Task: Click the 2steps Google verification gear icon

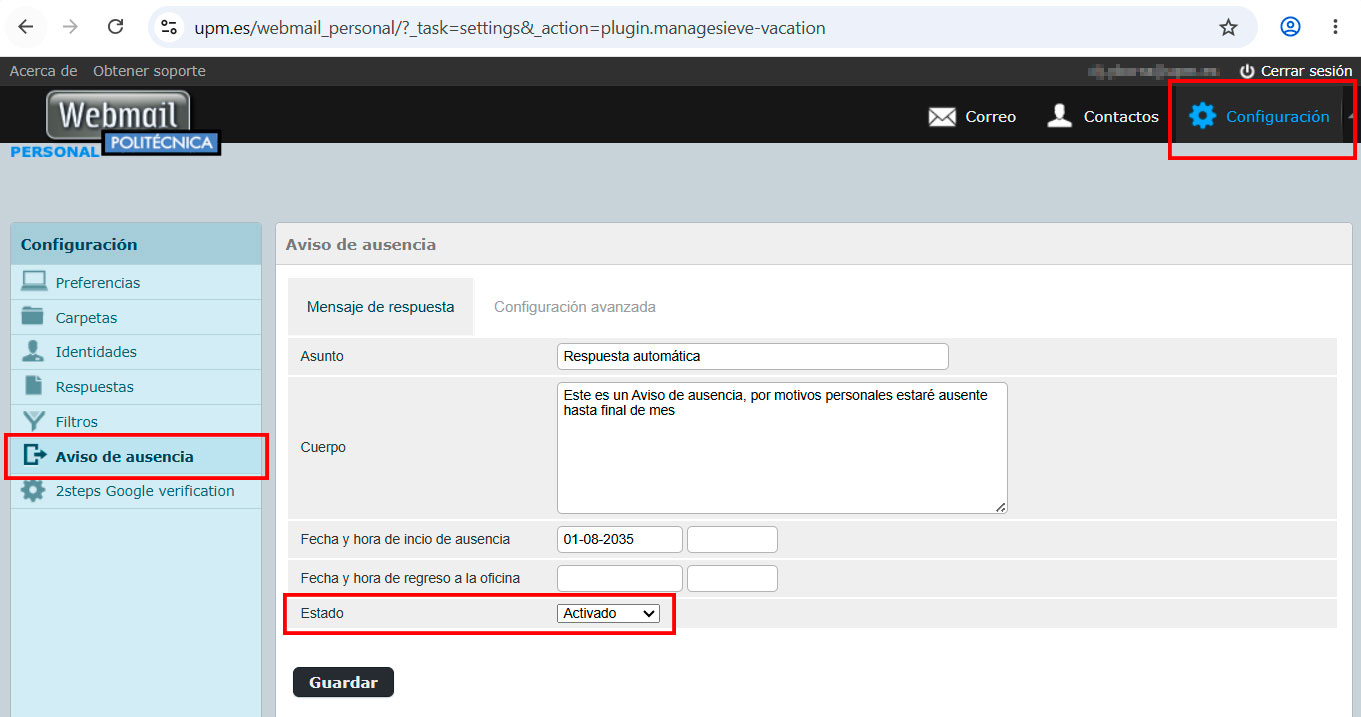Action: tap(34, 491)
